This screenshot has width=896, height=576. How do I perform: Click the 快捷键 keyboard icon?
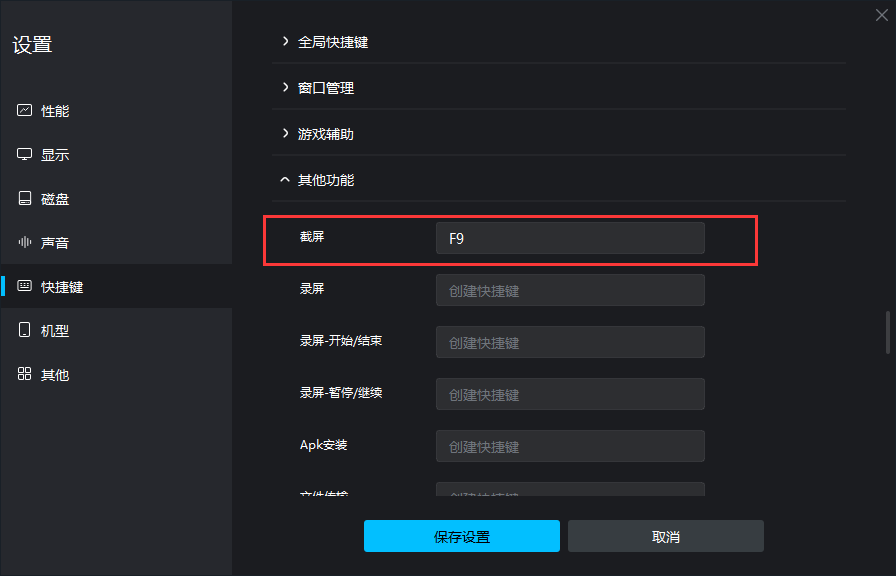coord(24,286)
